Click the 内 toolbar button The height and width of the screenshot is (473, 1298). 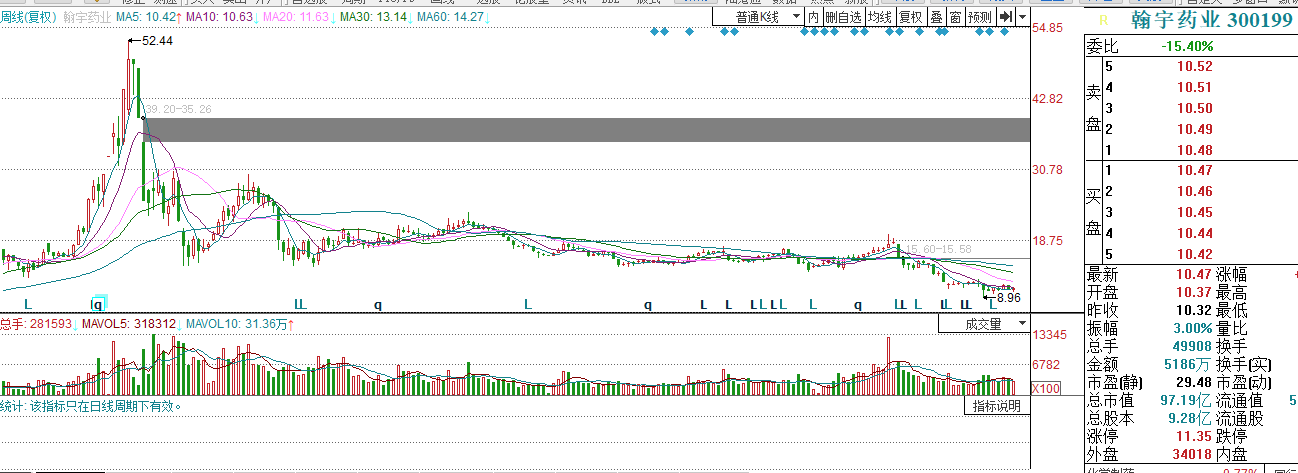coord(813,17)
